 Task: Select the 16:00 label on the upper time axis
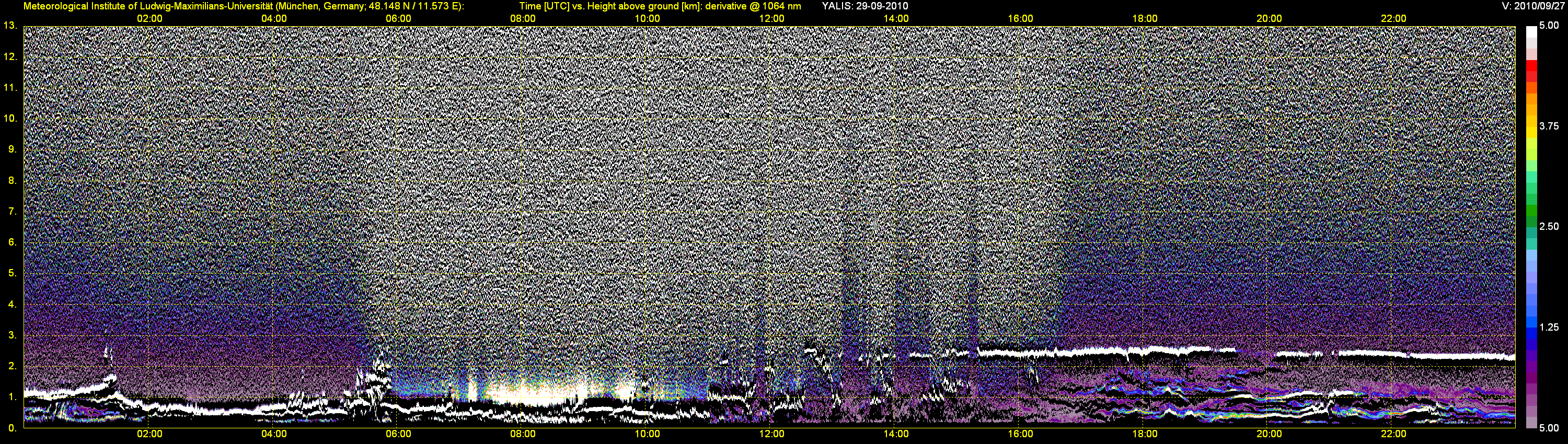tap(1021, 19)
